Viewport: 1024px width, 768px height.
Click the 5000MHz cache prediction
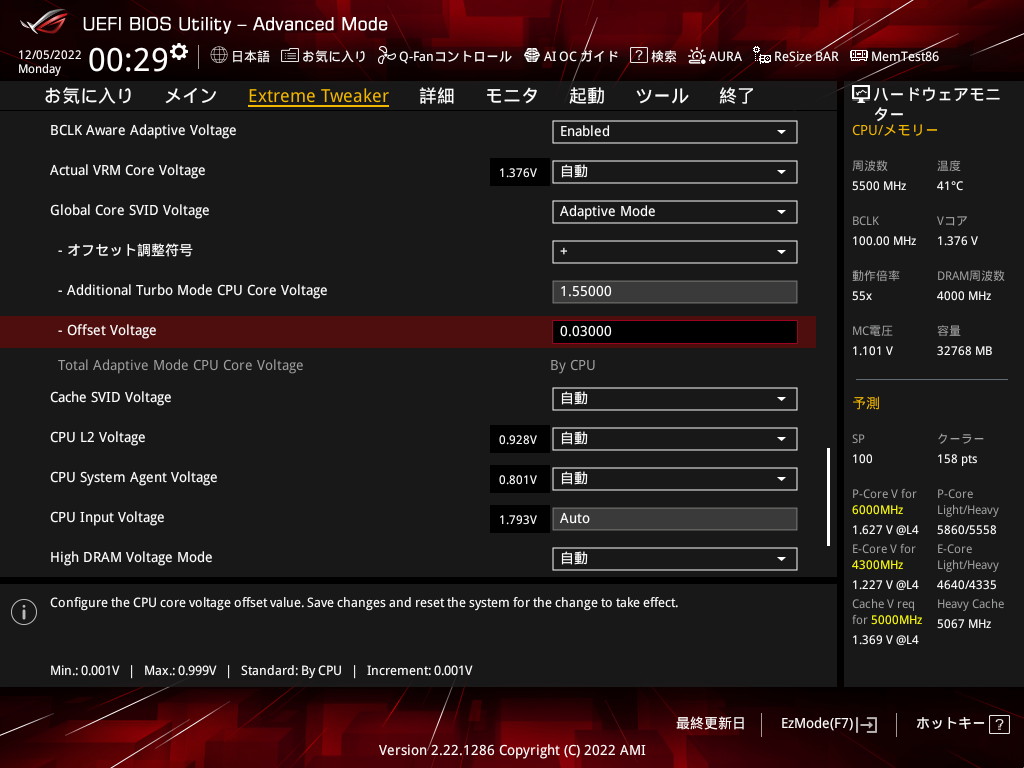pyautogui.click(x=896, y=620)
